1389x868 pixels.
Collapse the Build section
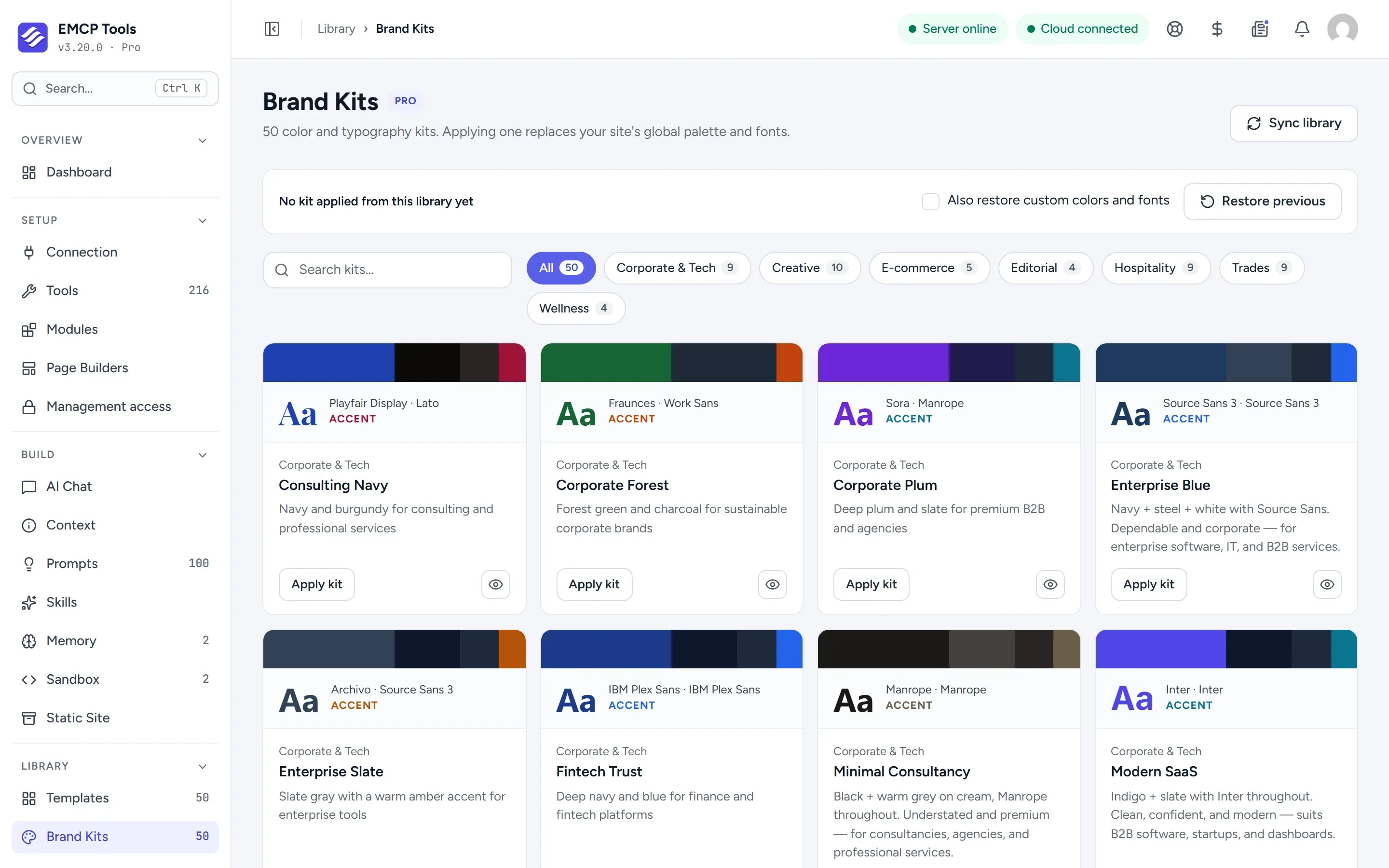(x=202, y=455)
